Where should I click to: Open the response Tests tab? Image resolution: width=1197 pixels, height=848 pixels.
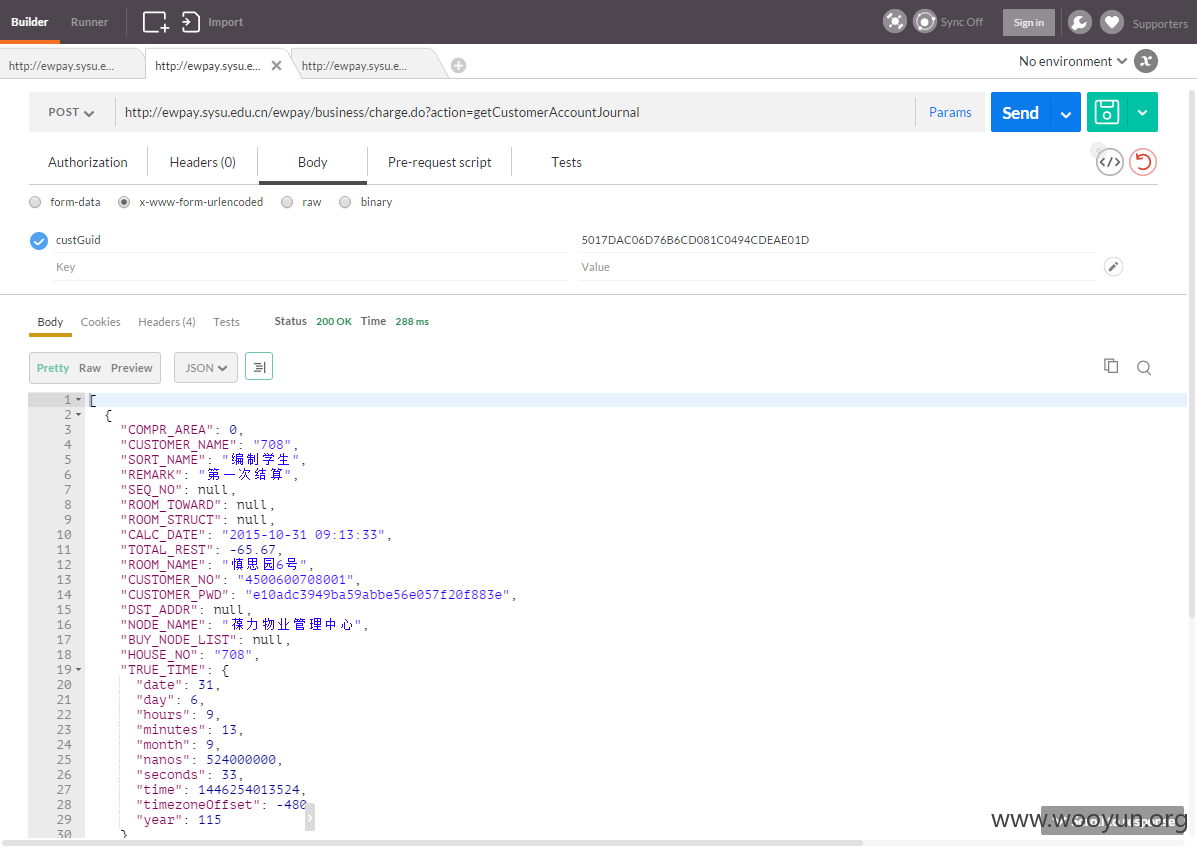point(226,322)
